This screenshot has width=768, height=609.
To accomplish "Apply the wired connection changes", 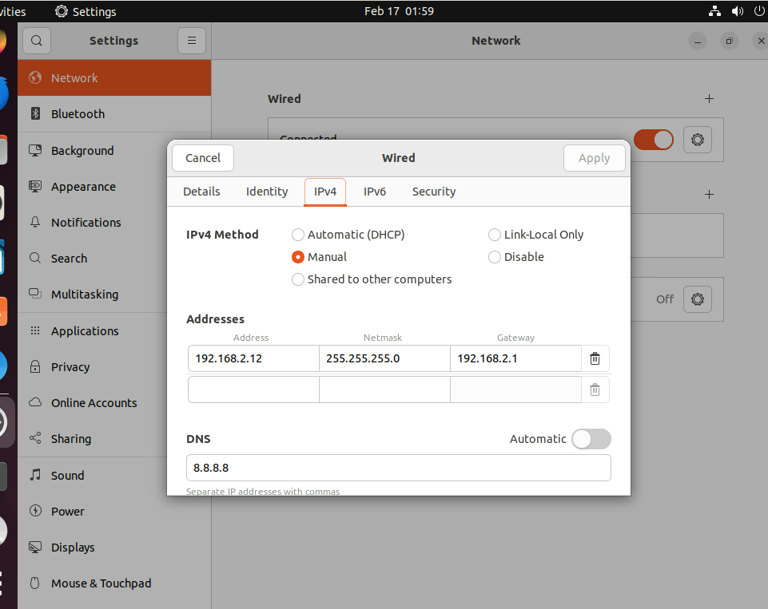I will (594, 158).
